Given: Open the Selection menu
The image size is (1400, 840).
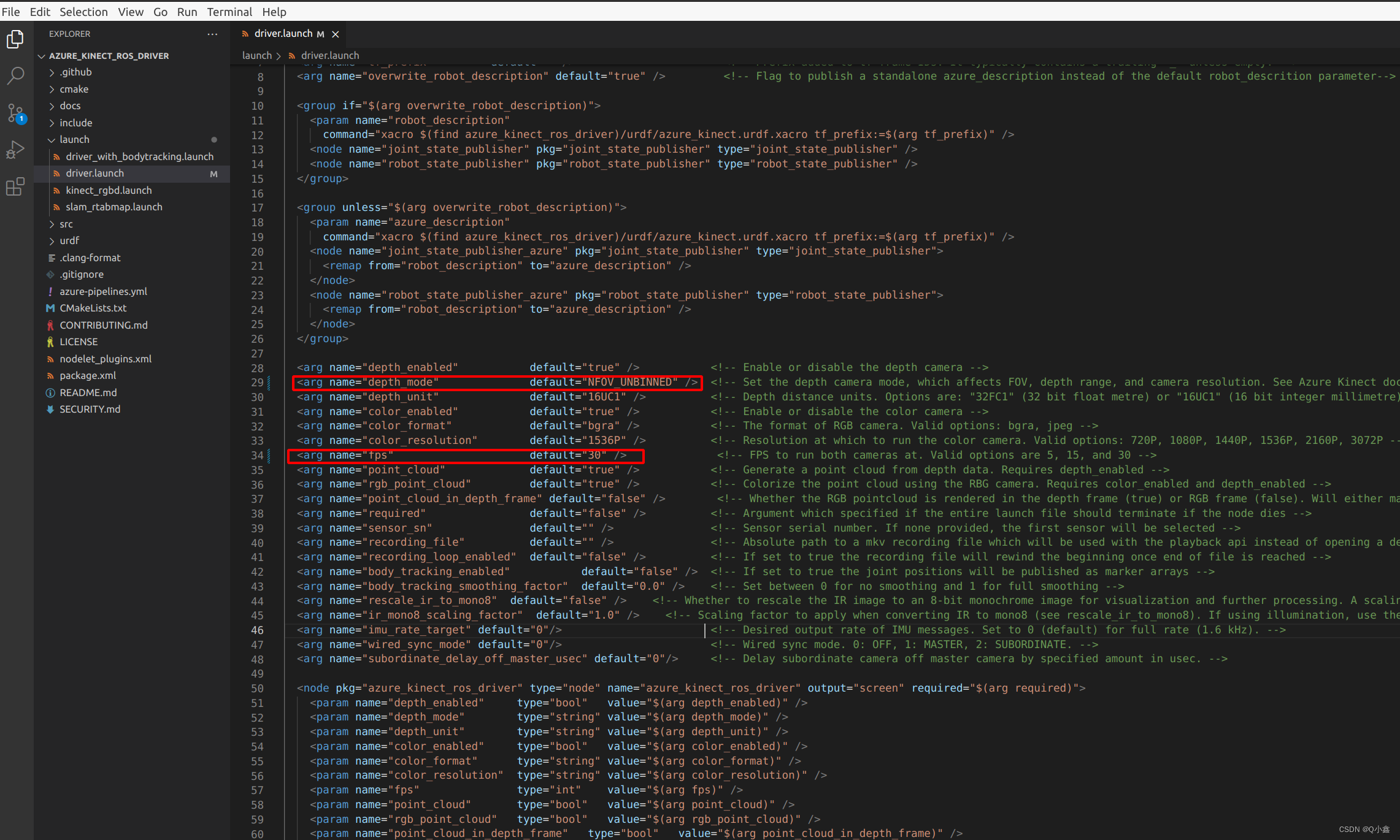Looking at the screenshot, I should [x=83, y=12].
